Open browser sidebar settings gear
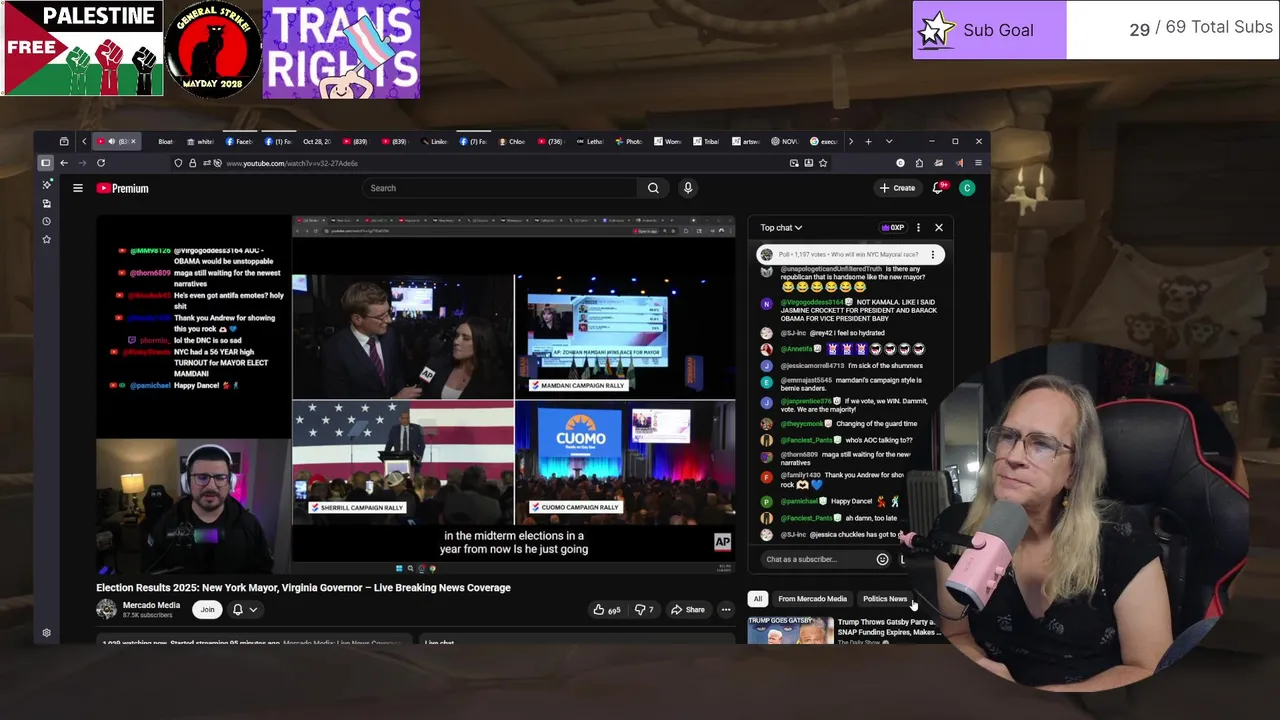Image resolution: width=1280 pixels, height=720 pixels. (x=46, y=633)
